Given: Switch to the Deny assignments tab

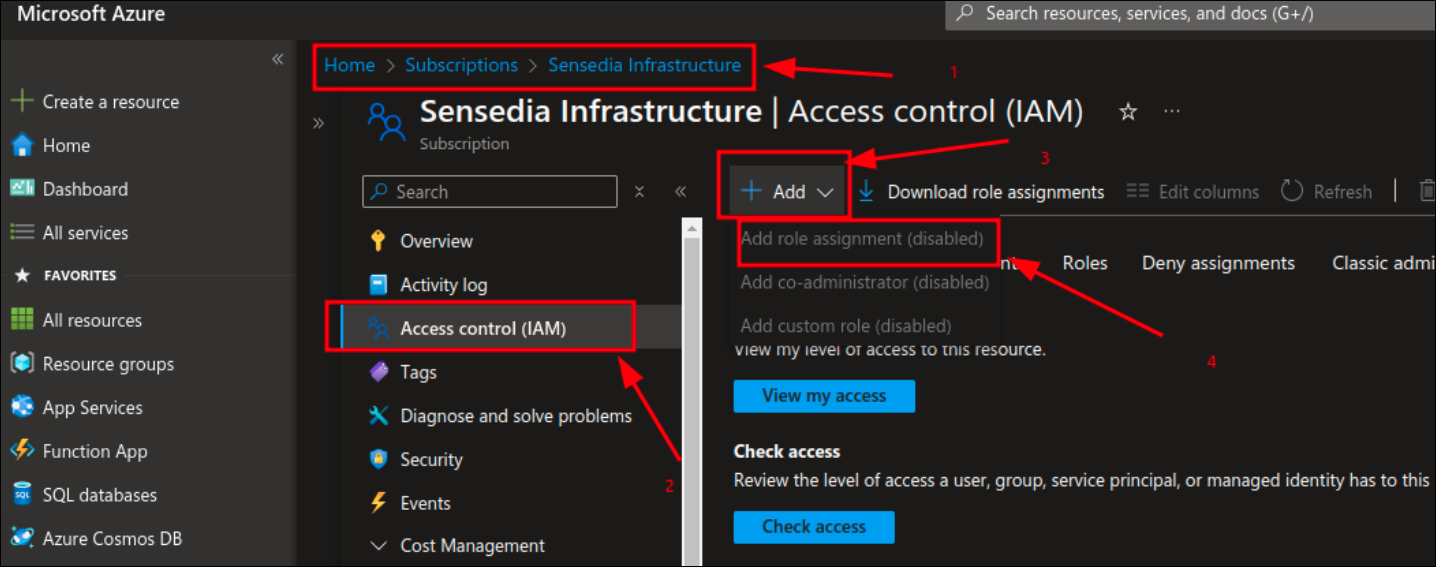Looking at the screenshot, I should coord(1218,263).
